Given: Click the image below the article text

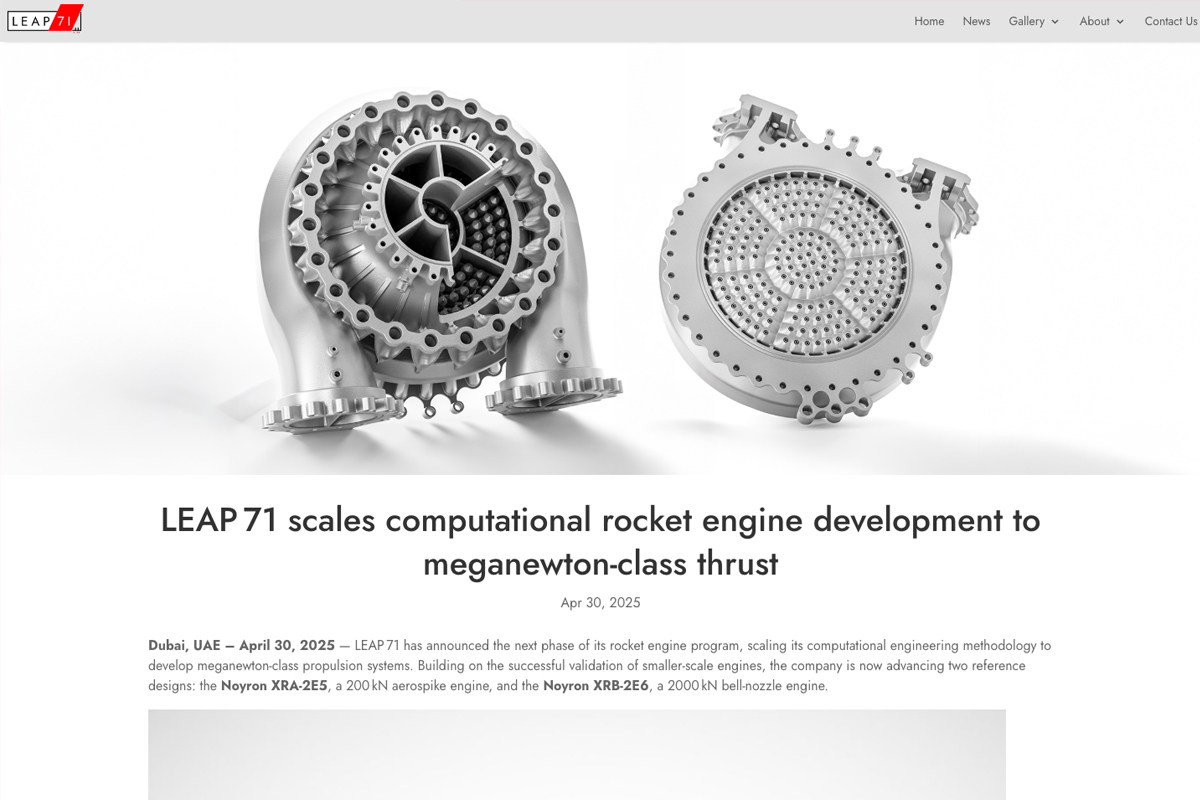Looking at the screenshot, I should 577,755.
